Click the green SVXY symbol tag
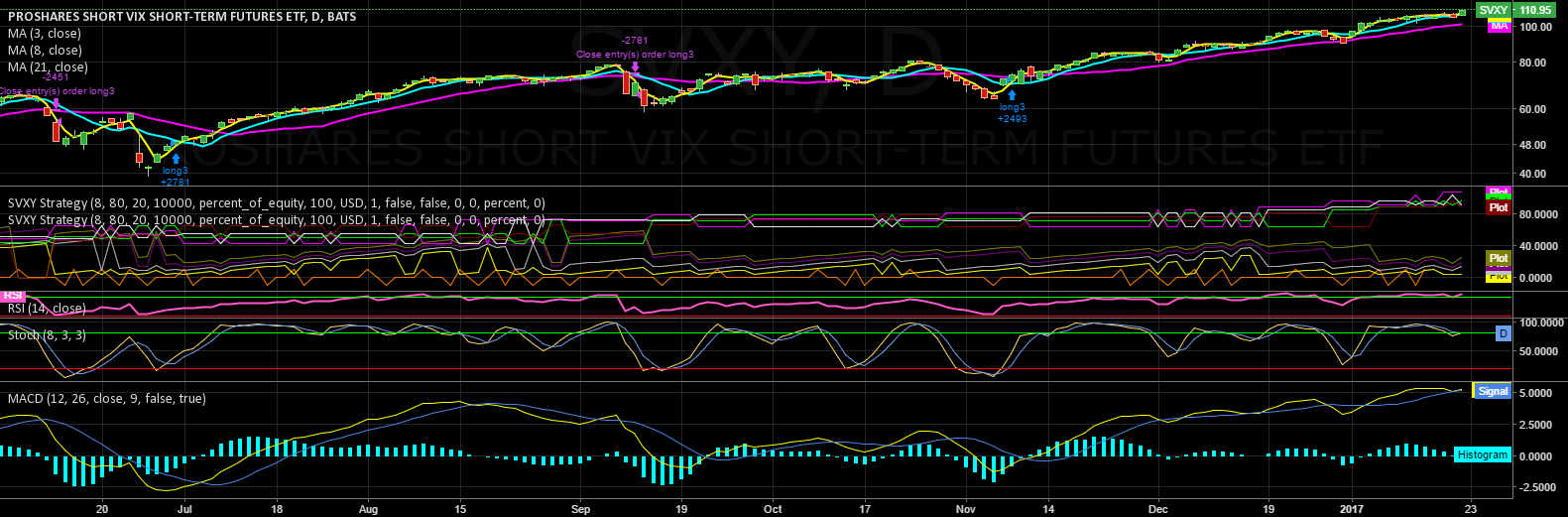 [x=1494, y=10]
